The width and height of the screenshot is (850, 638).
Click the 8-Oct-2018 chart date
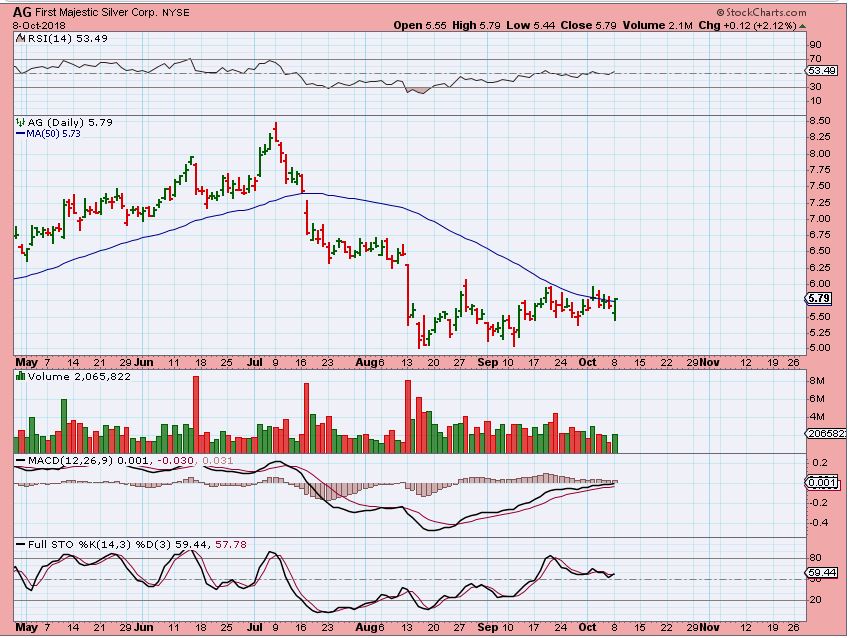(x=39, y=25)
